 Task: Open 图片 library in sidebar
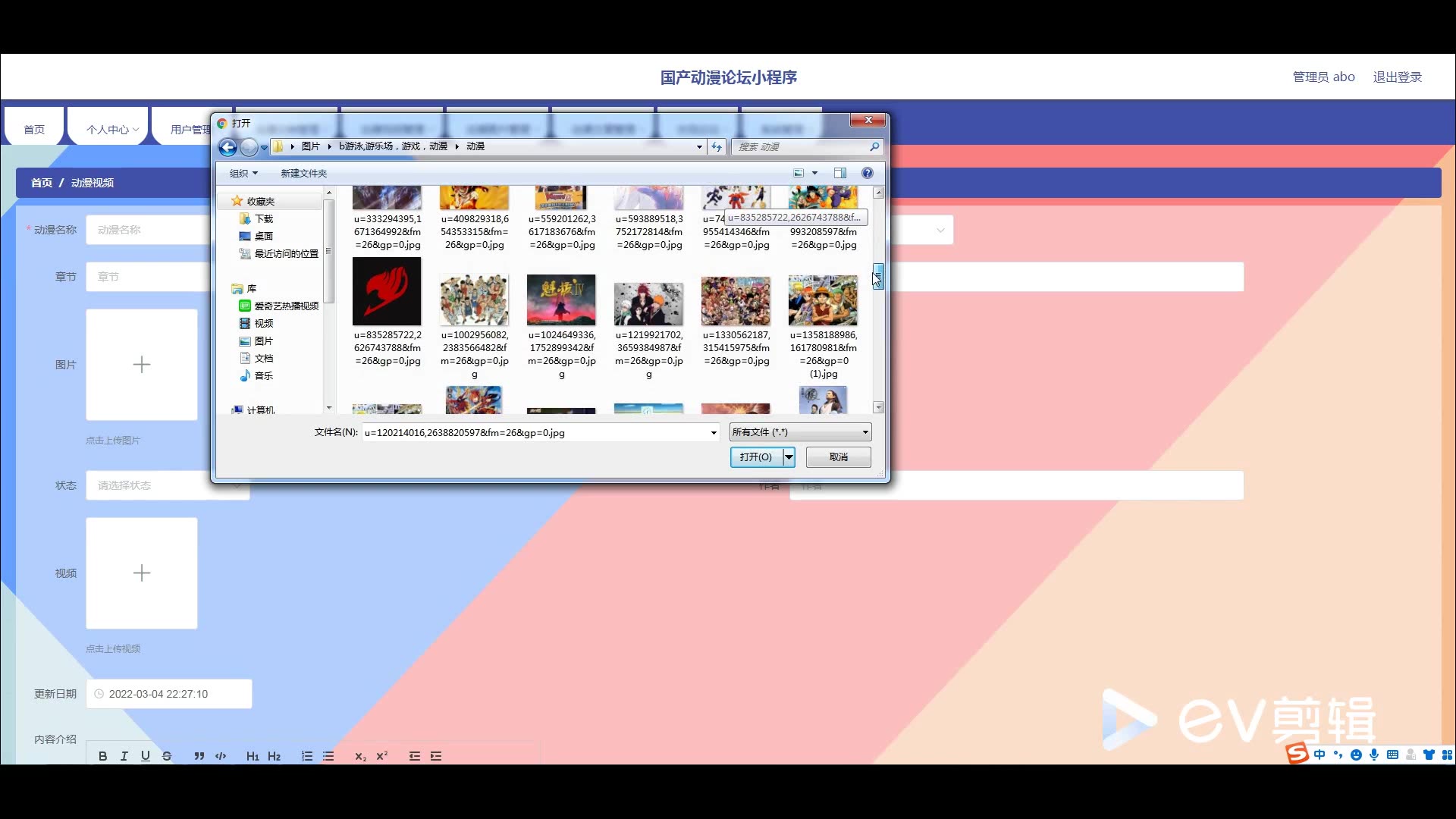click(x=263, y=340)
